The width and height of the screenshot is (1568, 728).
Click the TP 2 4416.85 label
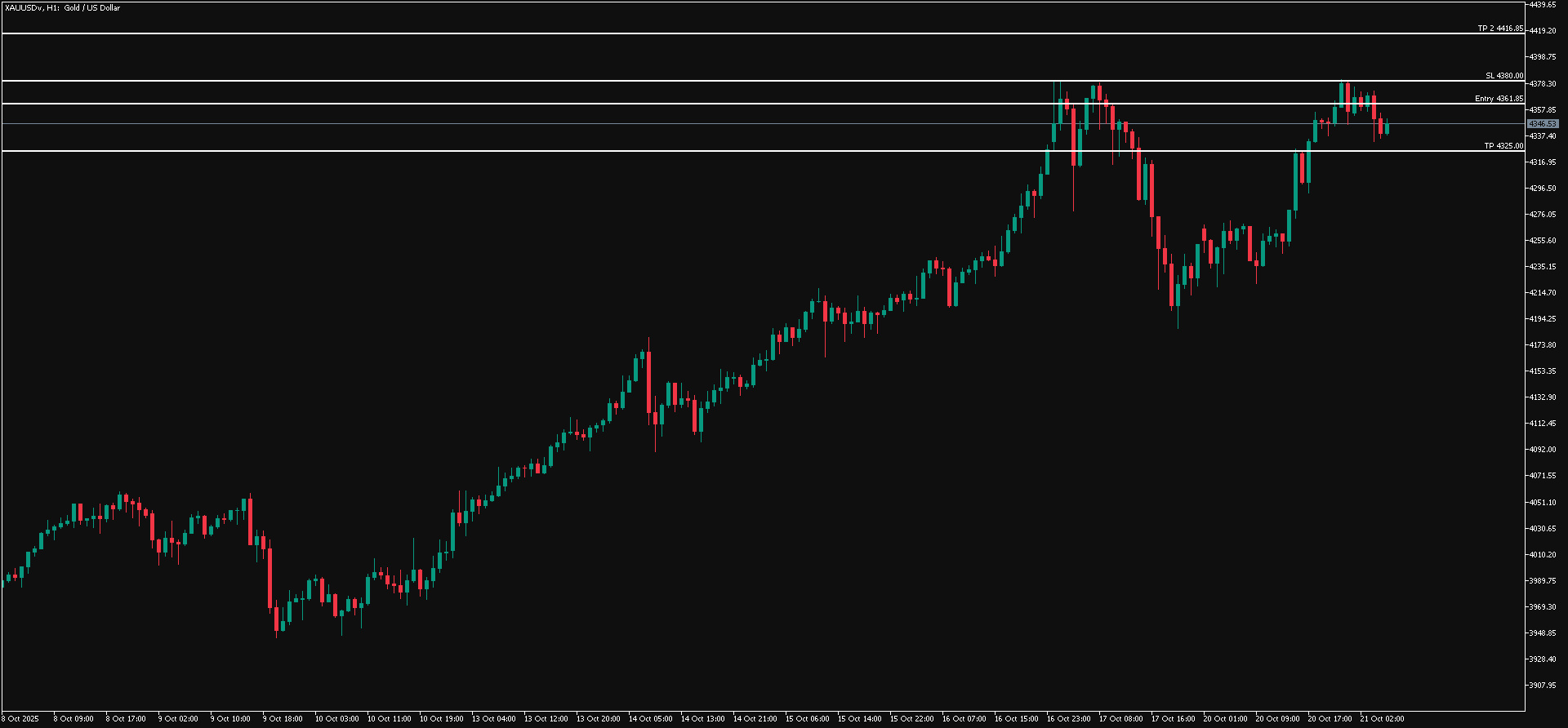point(1499,29)
